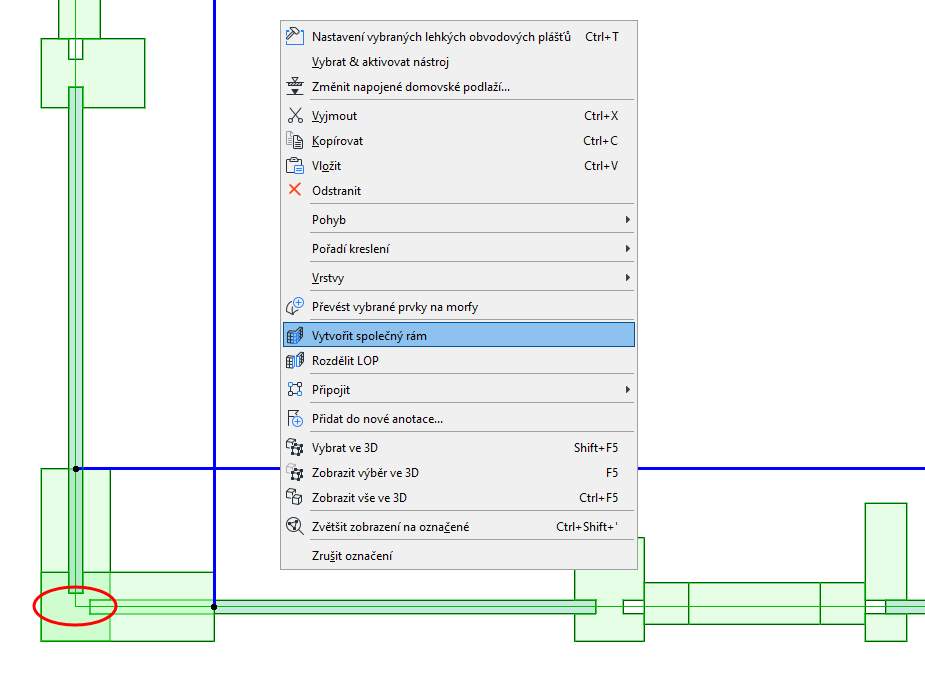The image size is (925, 678).
Task: Select Zvětšit zobrazení na označené
Action: (458, 526)
